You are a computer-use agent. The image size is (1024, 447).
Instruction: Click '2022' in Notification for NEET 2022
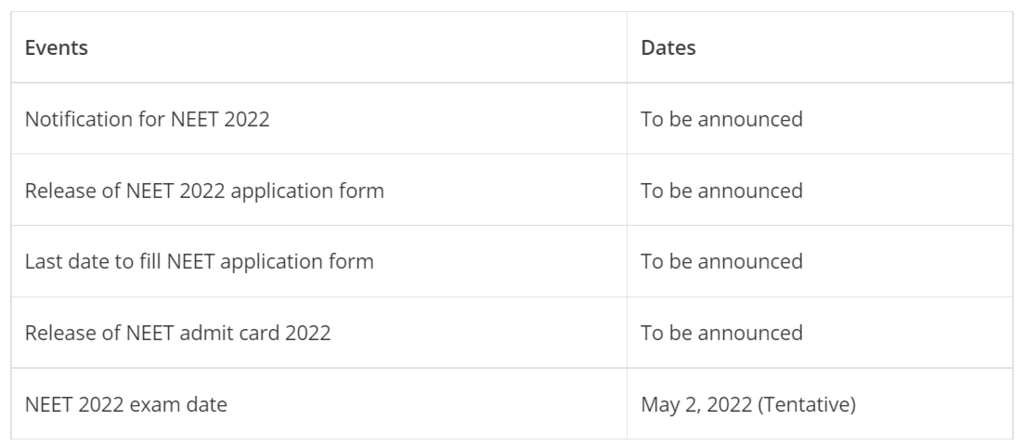[246, 119]
